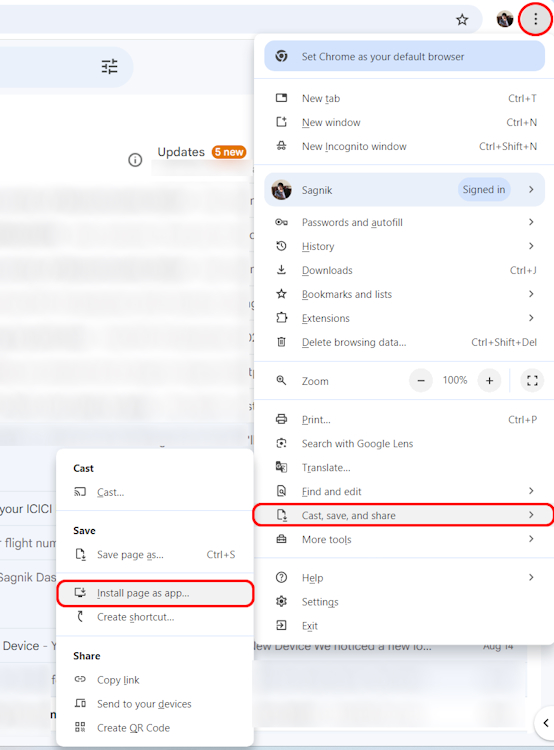The image size is (554, 750).
Task: Choose Search with Google Lens
Action: (x=404, y=443)
